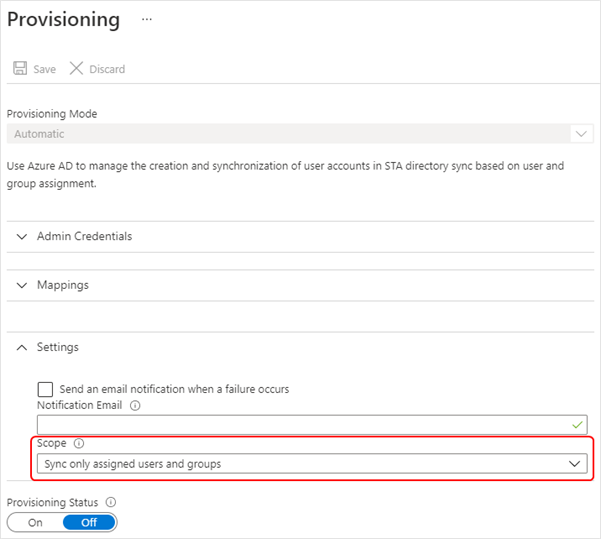Screen dimensions: 601x539
Task: Expand the Mappings section
Action: pos(62,285)
